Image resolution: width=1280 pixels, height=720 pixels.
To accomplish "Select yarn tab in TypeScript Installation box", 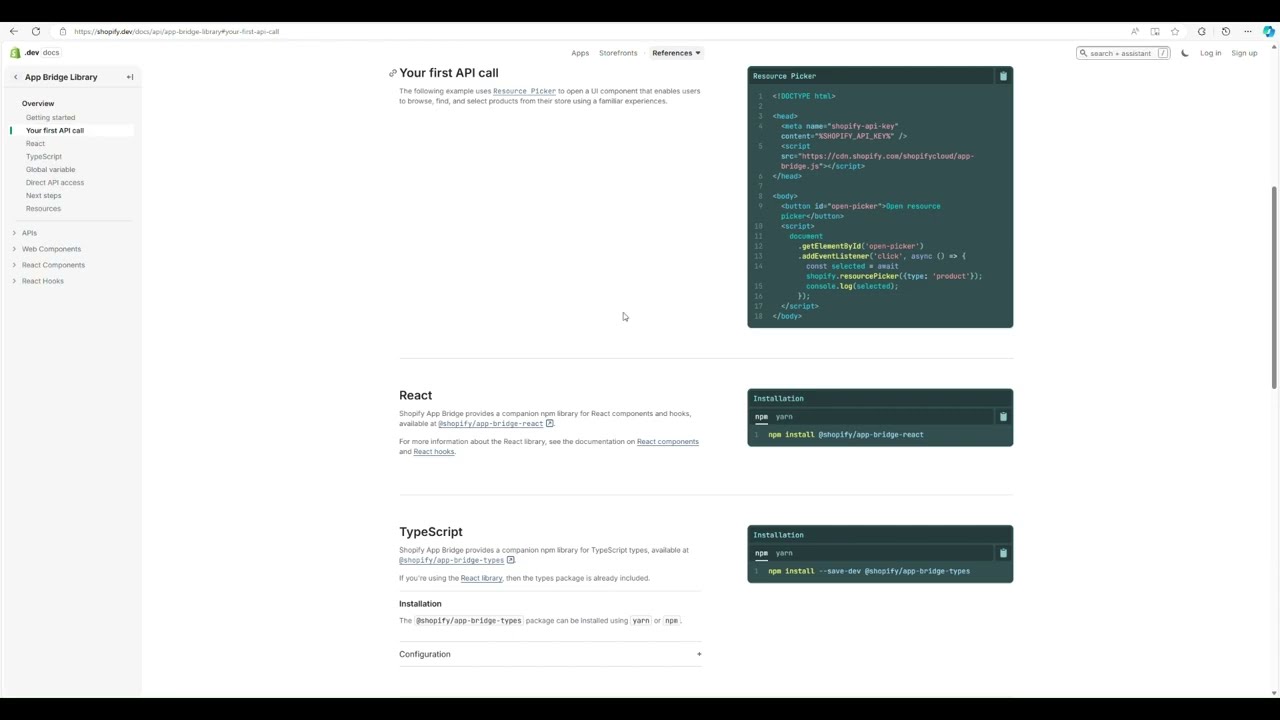I will point(784,553).
